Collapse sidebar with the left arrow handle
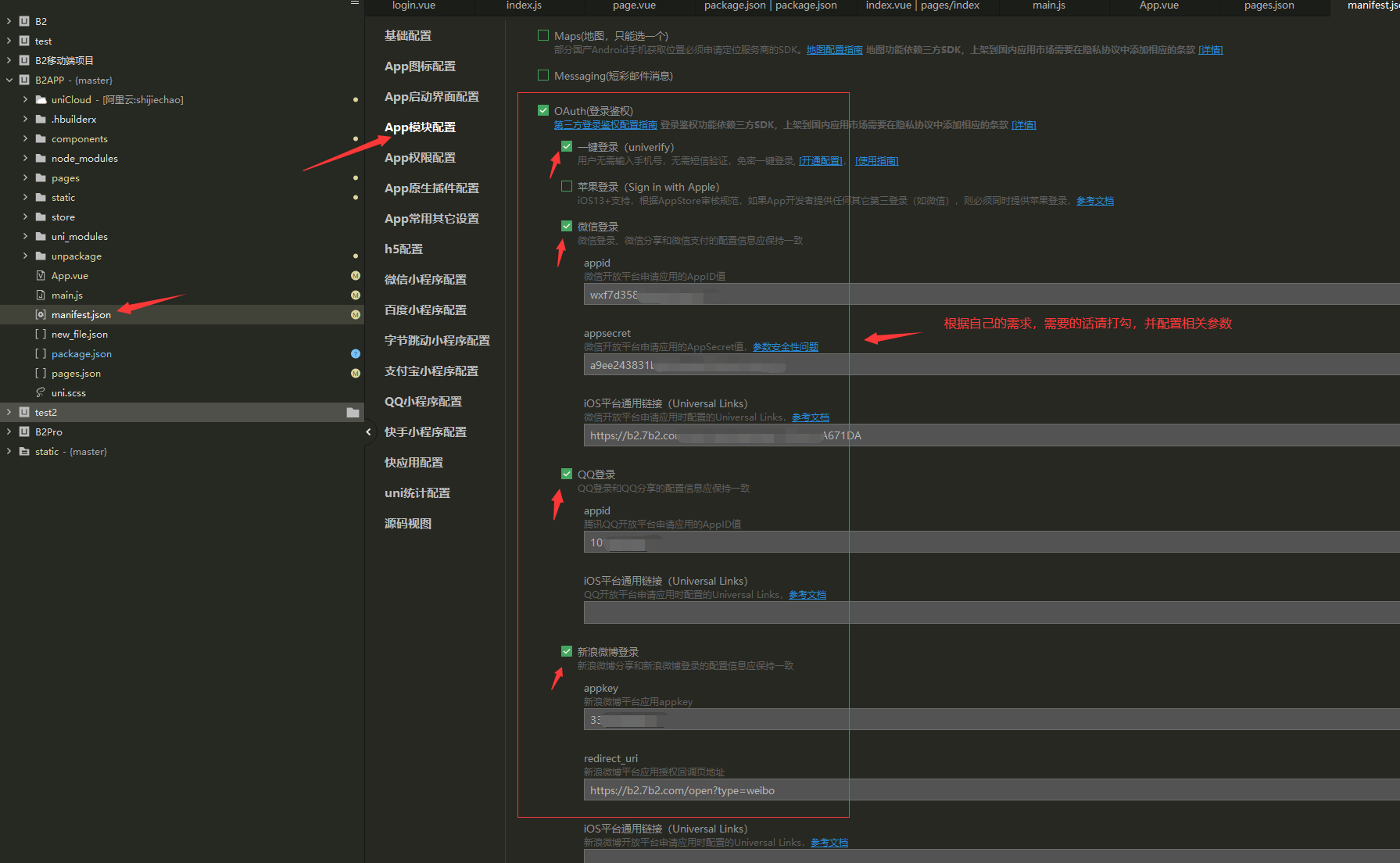This screenshot has width=1400, height=863. (369, 431)
